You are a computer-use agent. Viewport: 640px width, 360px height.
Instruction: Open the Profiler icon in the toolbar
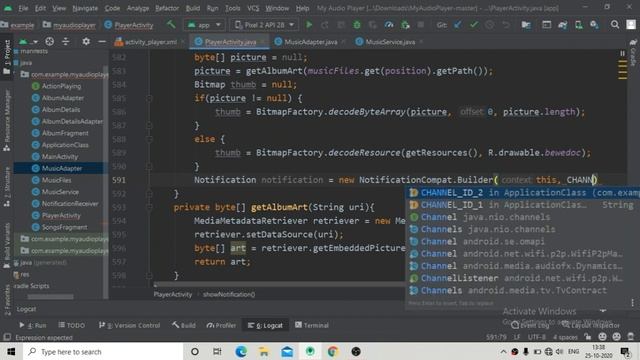click(x=389, y=25)
